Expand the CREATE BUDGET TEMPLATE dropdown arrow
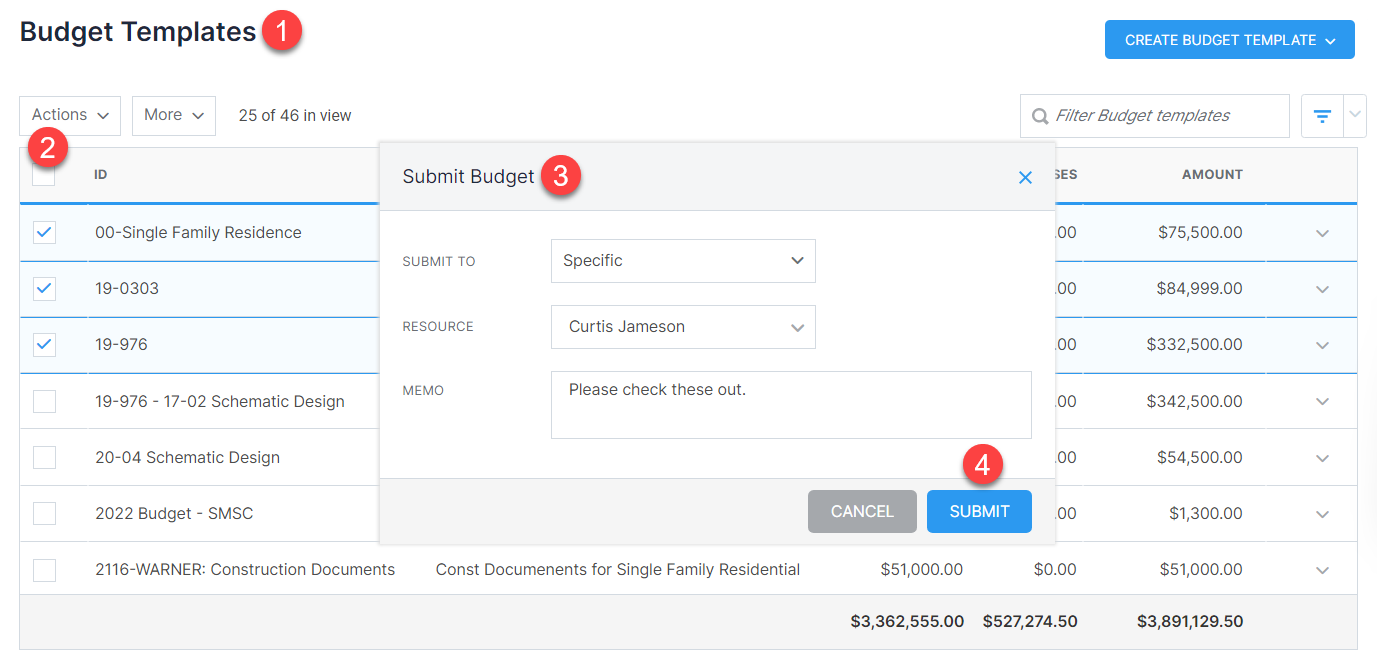Image resolution: width=1377 pixels, height=650 pixels. (1330, 39)
